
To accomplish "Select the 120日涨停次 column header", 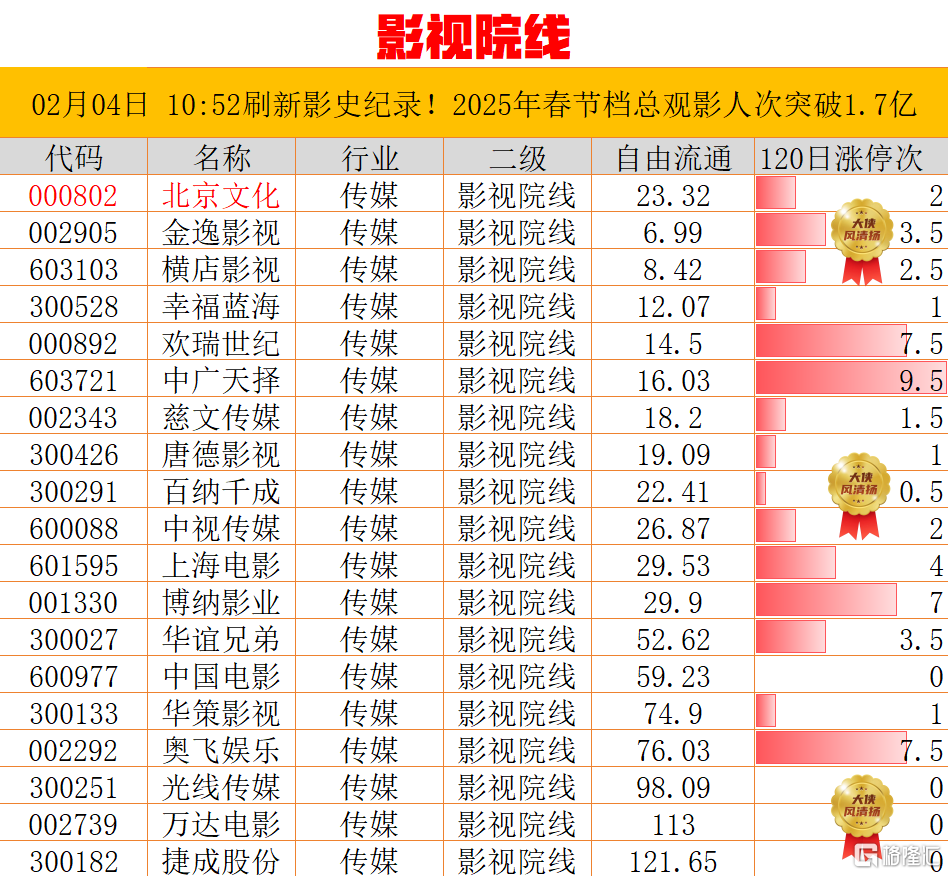I will tap(841, 158).
